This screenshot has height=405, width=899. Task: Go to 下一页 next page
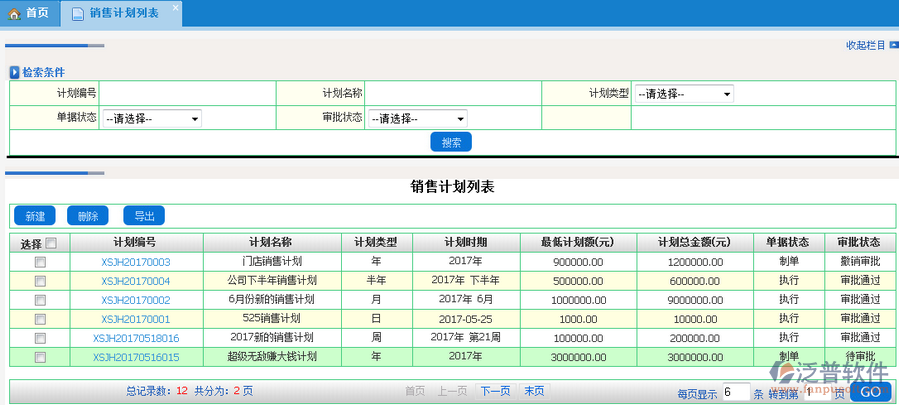pyautogui.click(x=496, y=391)
